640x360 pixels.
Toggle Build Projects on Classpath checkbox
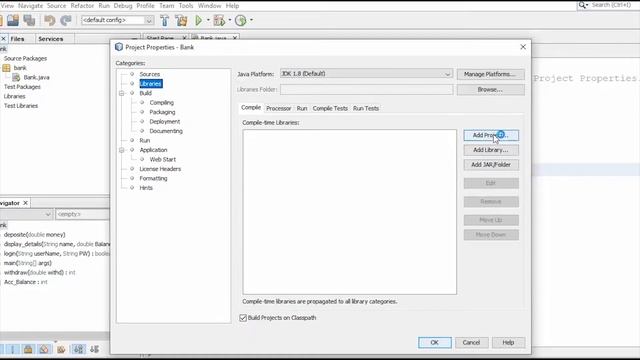[243, 318]
